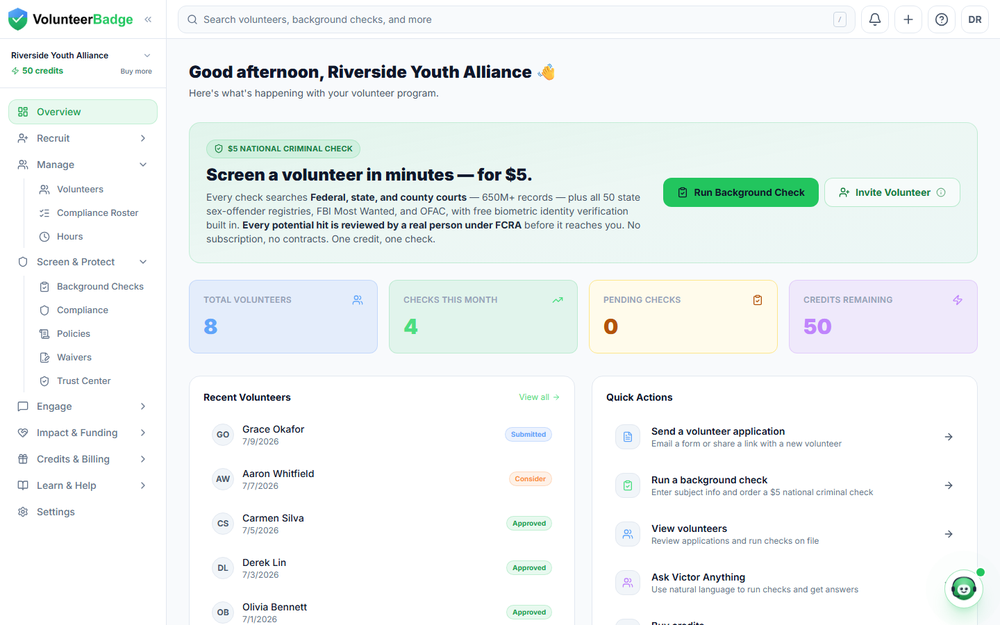1000x625 pixels.
Task: Click Aaron Whitfield's AW avatar
Action: click(223, 479)
